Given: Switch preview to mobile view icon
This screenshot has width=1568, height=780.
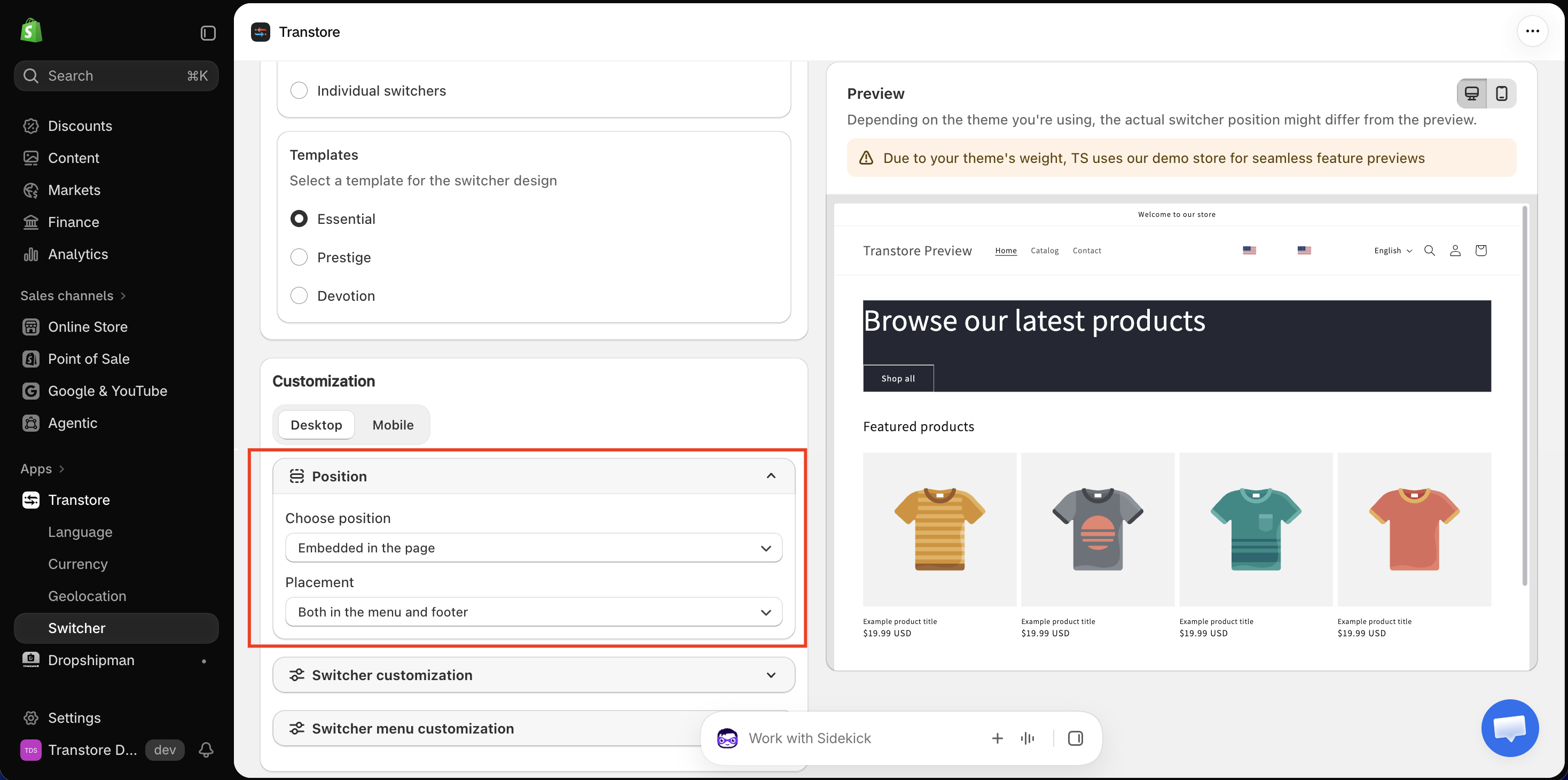Looking at the screenshot, I should pos(1501,93).
